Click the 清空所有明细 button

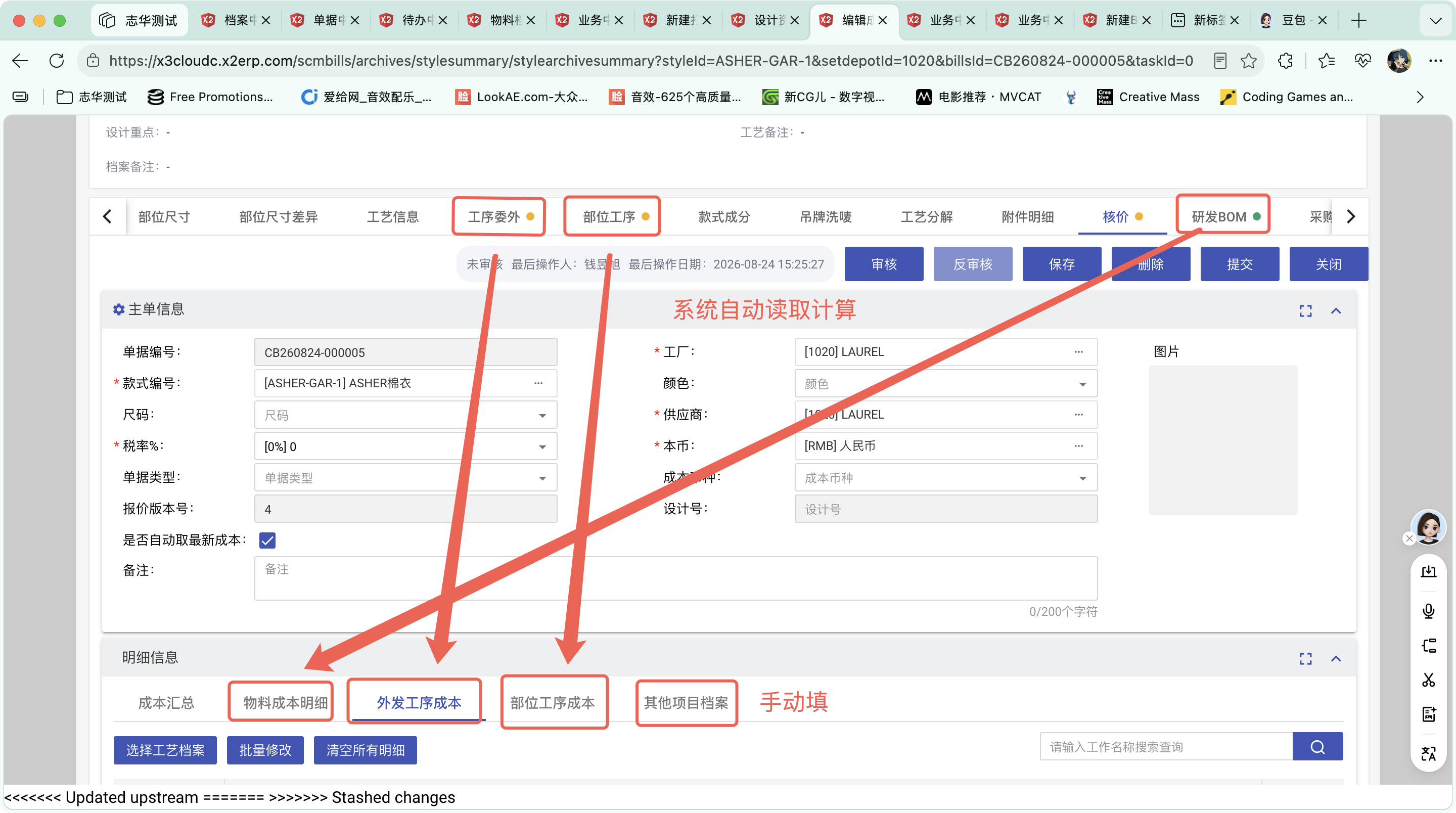click(365, 750)
